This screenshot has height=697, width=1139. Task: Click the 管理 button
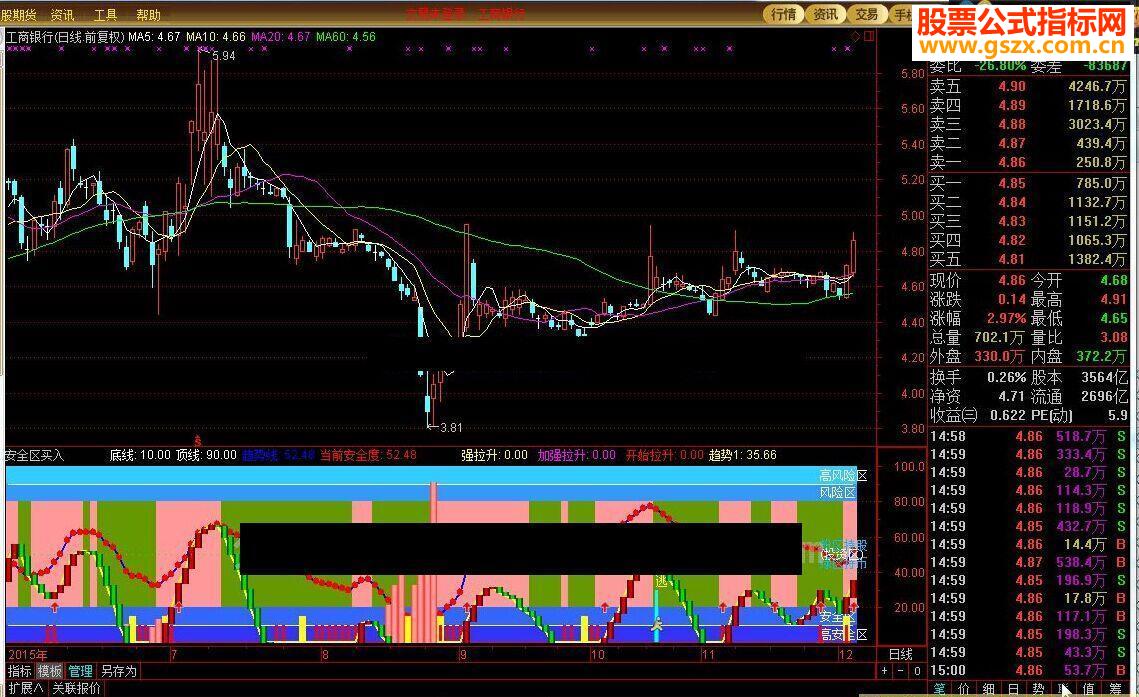[x=80, y=671]
